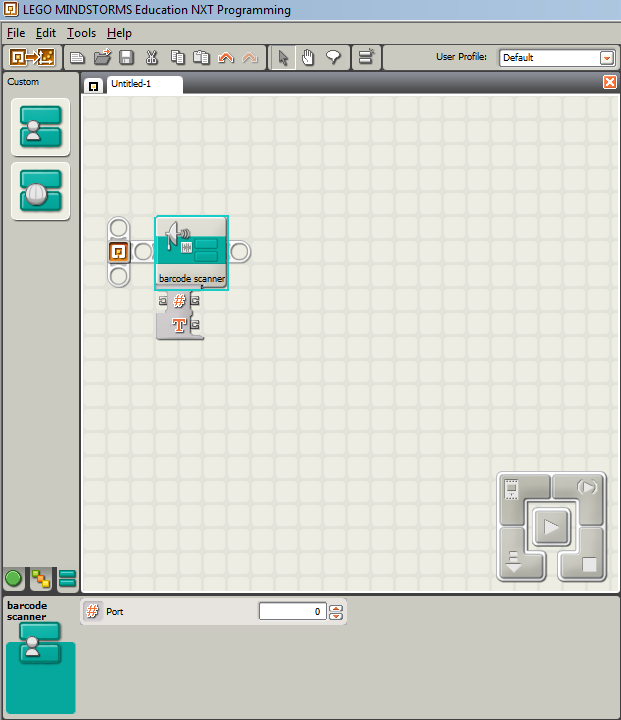Close the Untitled-1 program

pyautogui.click(x=610, y=82)
